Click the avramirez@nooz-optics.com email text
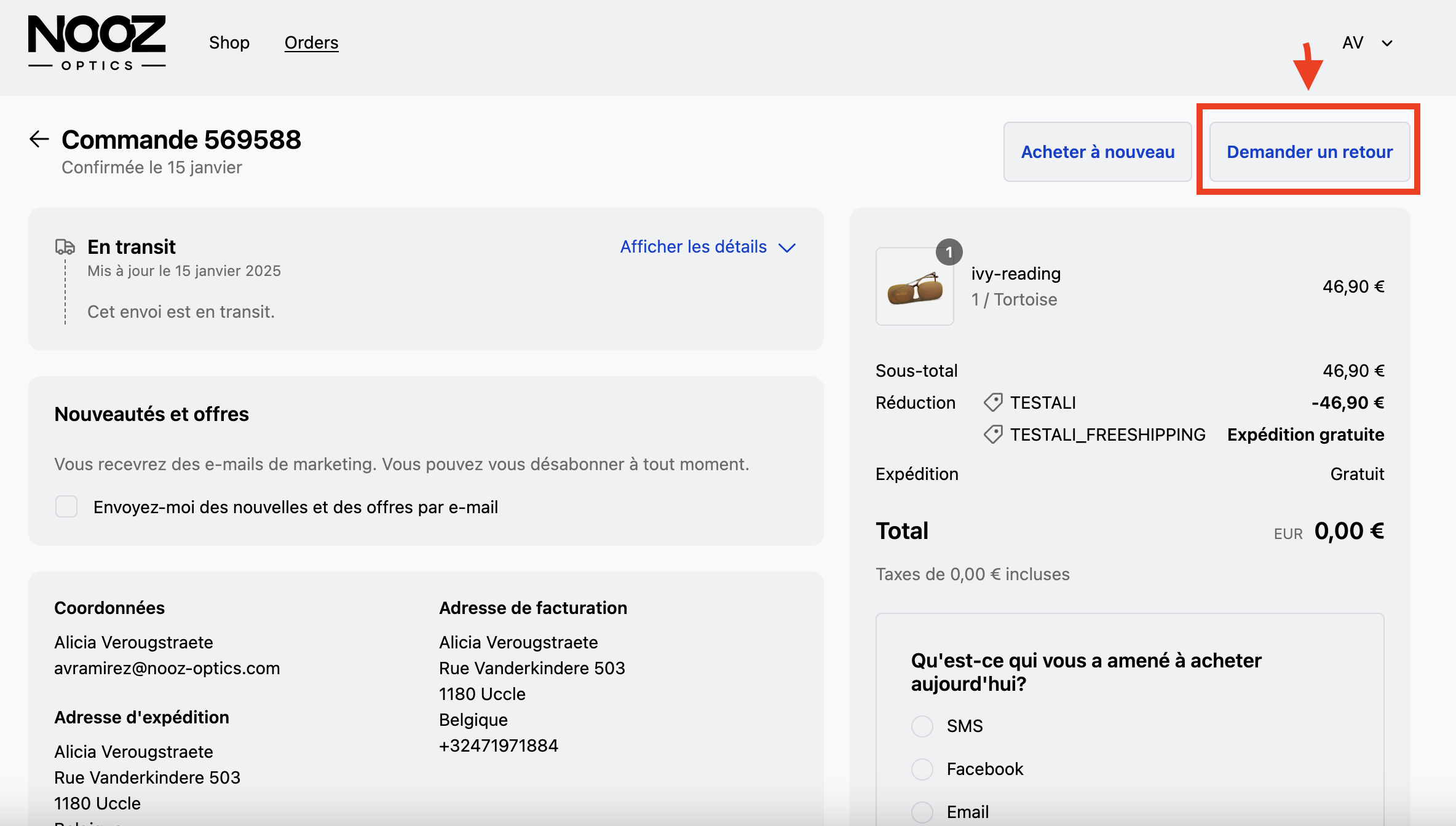Viewport: 1456px width, 826px height. pyautogui.click(x=167, y=668)
